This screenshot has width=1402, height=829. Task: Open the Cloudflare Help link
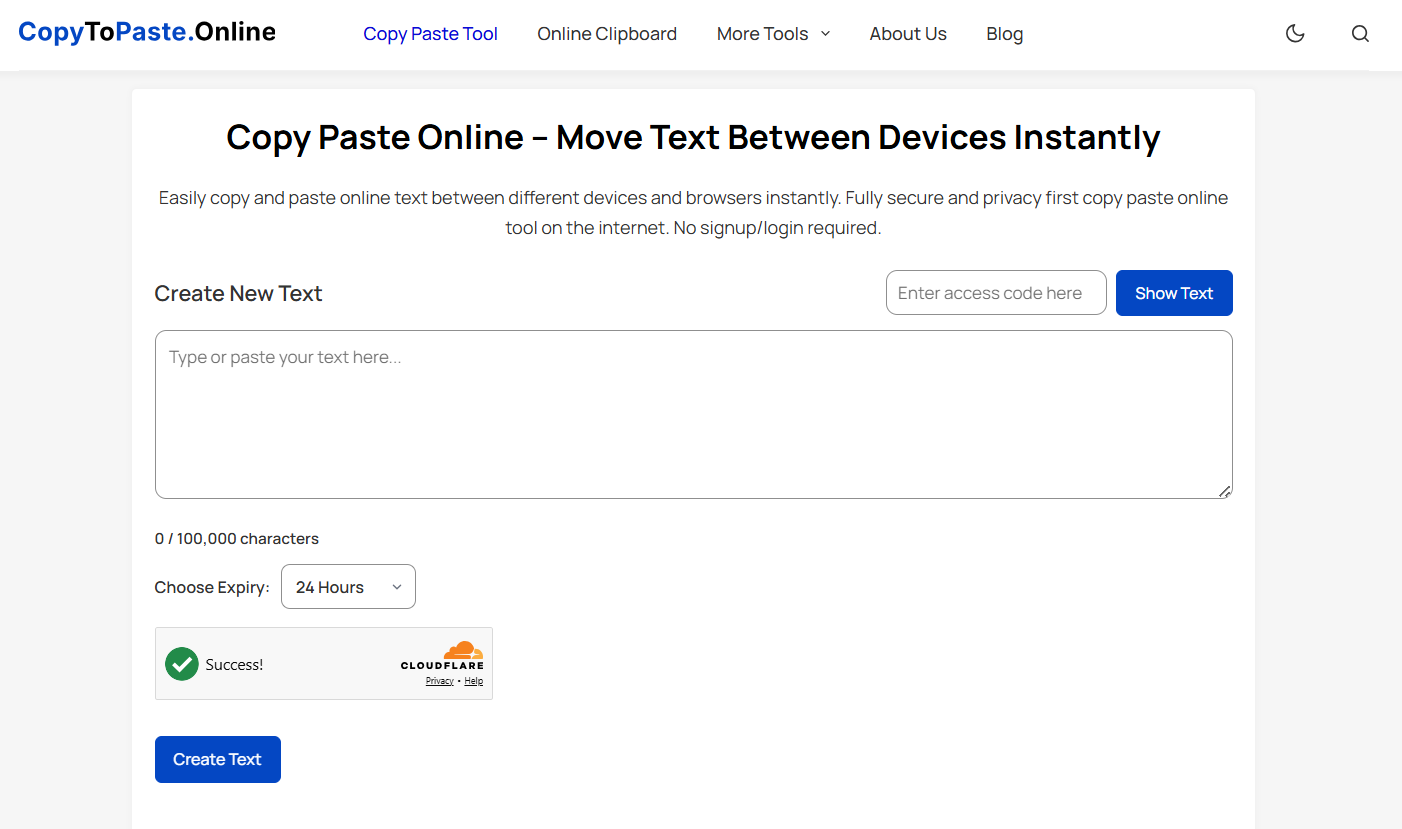coord(474,681)
